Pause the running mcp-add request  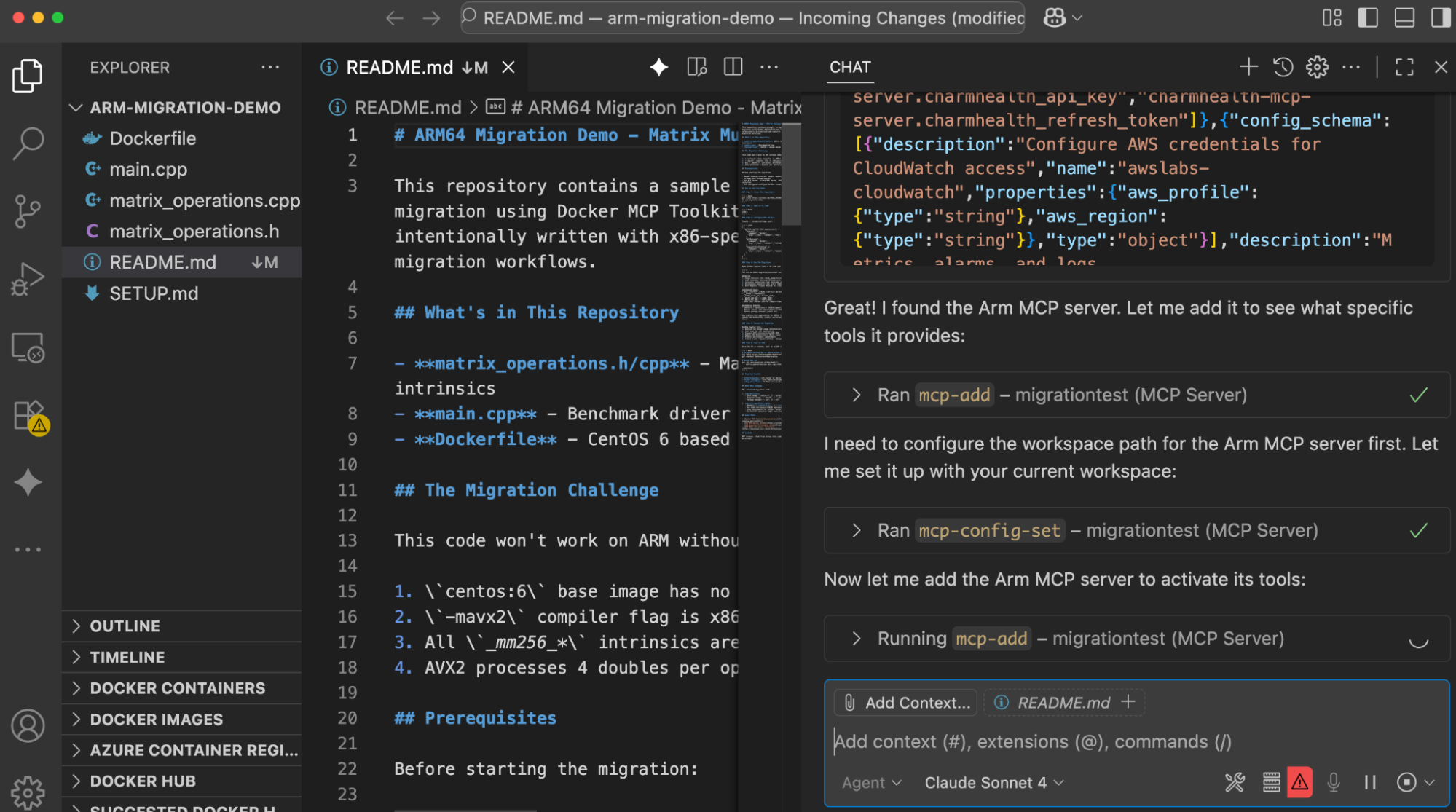[1369, 782]
